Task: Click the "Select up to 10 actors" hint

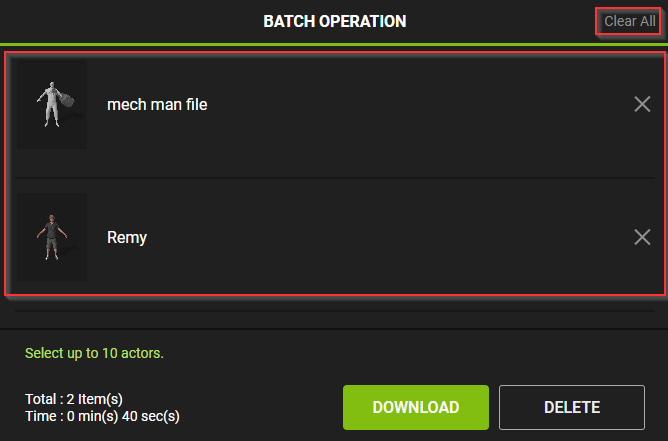Action: [x=94, y=353]
